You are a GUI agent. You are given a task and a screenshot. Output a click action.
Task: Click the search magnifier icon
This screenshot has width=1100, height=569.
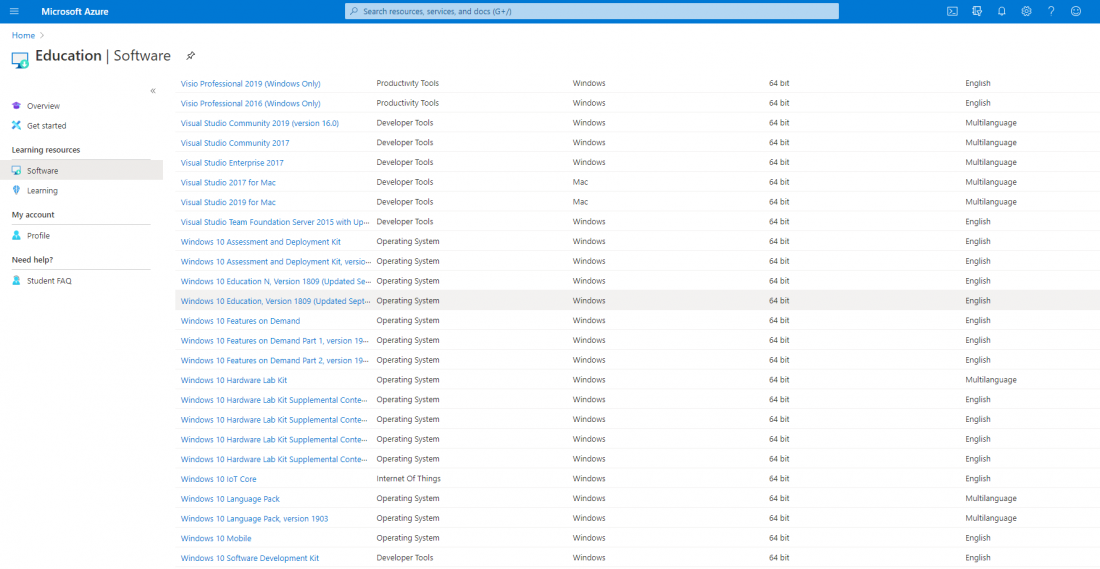point(354,11)
